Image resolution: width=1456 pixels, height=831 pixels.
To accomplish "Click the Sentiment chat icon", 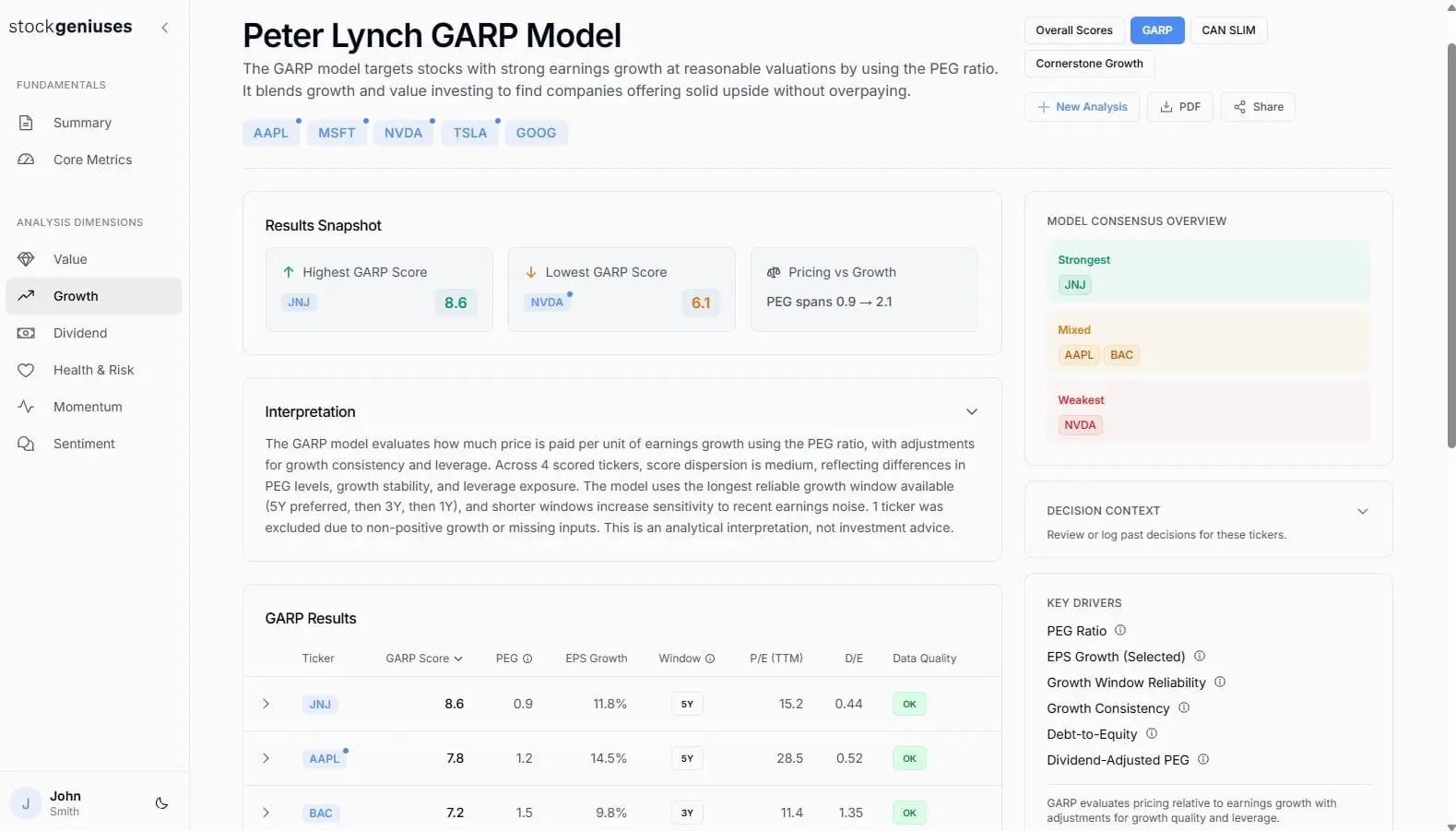I will point(26,444).
